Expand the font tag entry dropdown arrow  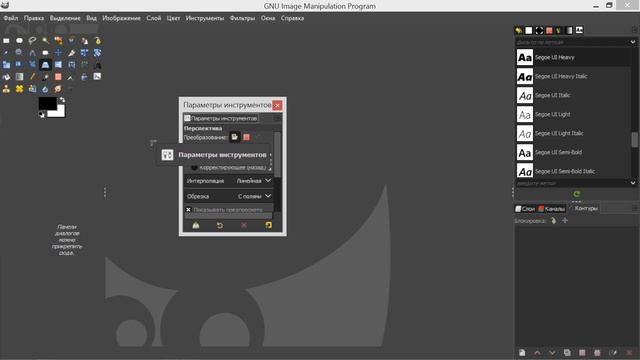click(x=633, y=183)
